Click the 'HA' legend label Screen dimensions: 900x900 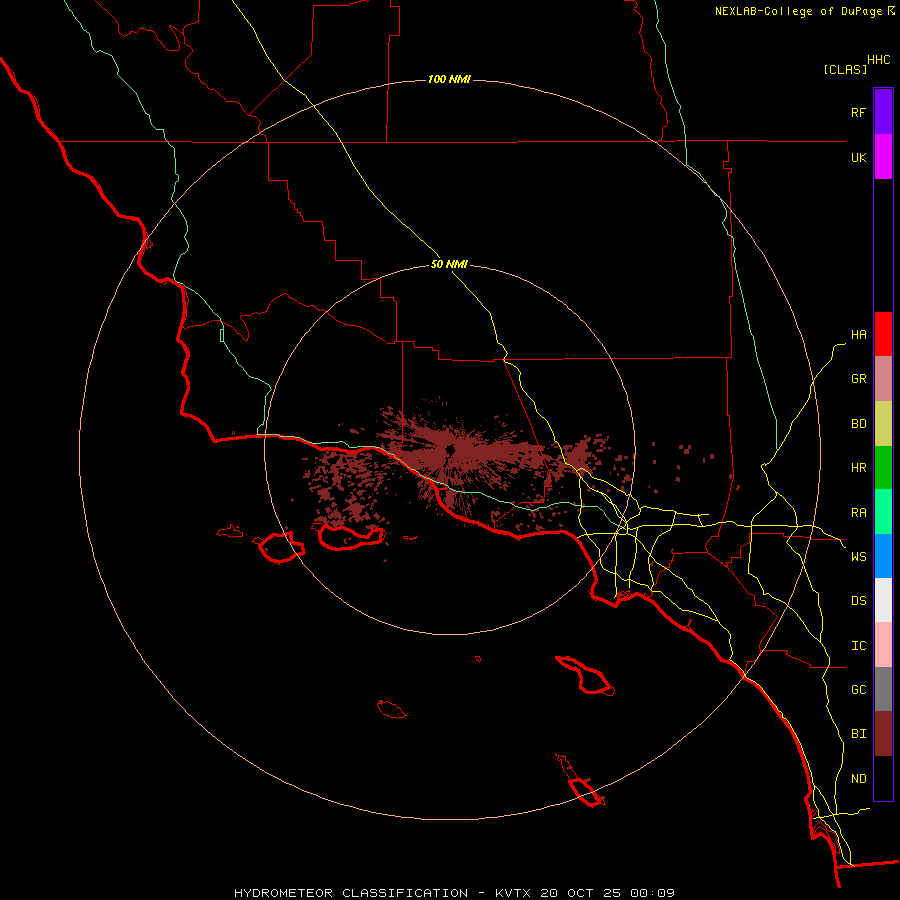(858, 335)
